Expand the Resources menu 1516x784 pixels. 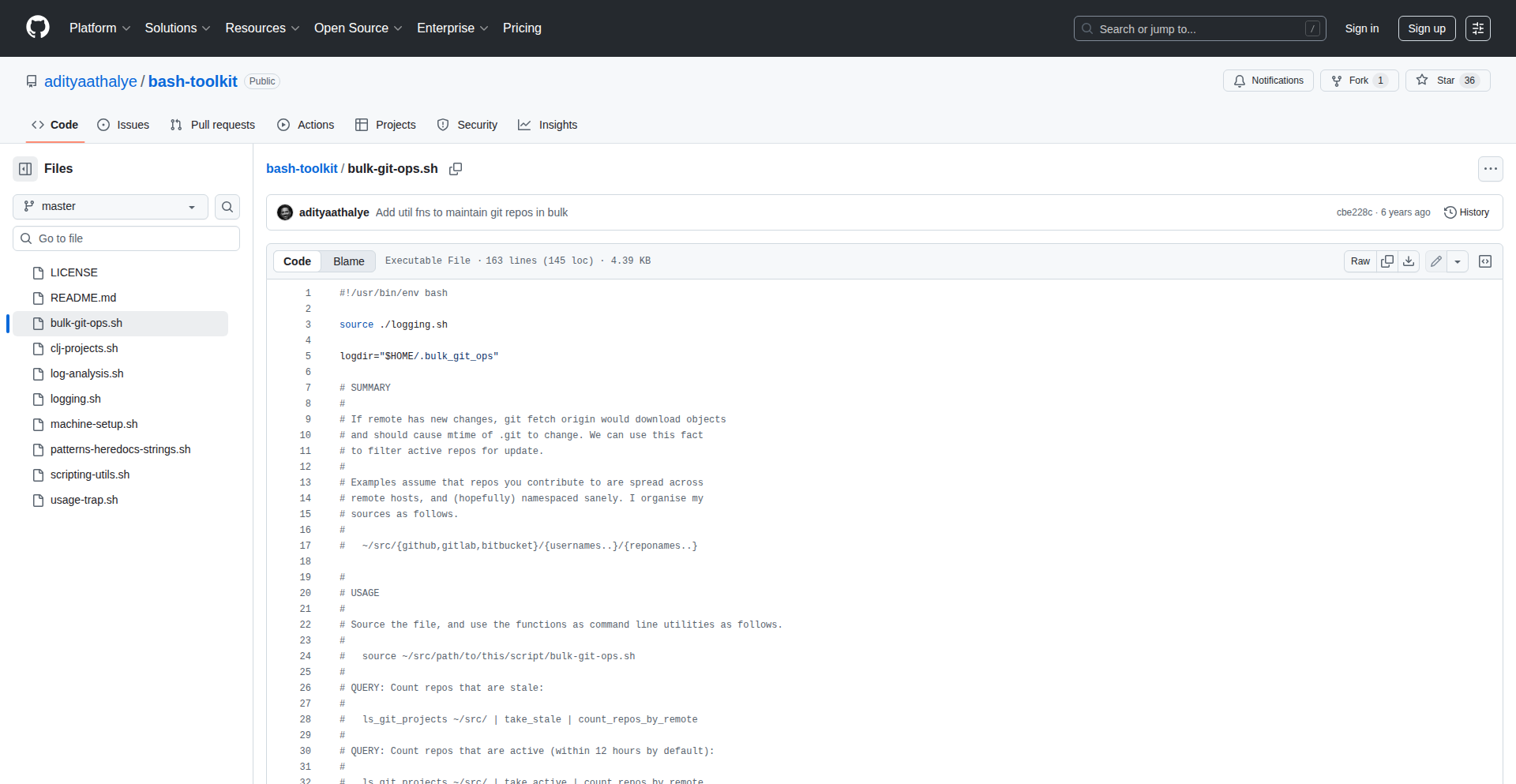point(262,28)
